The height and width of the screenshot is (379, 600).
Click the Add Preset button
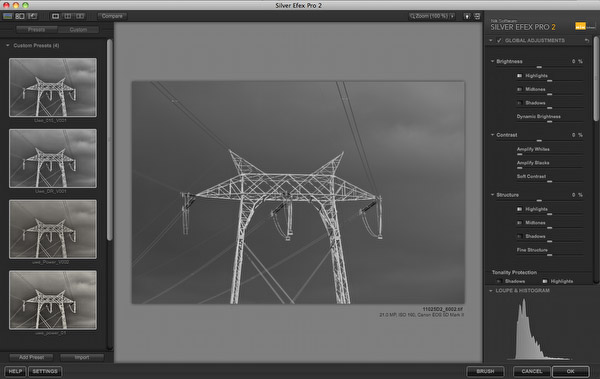(x=31, y=357)
